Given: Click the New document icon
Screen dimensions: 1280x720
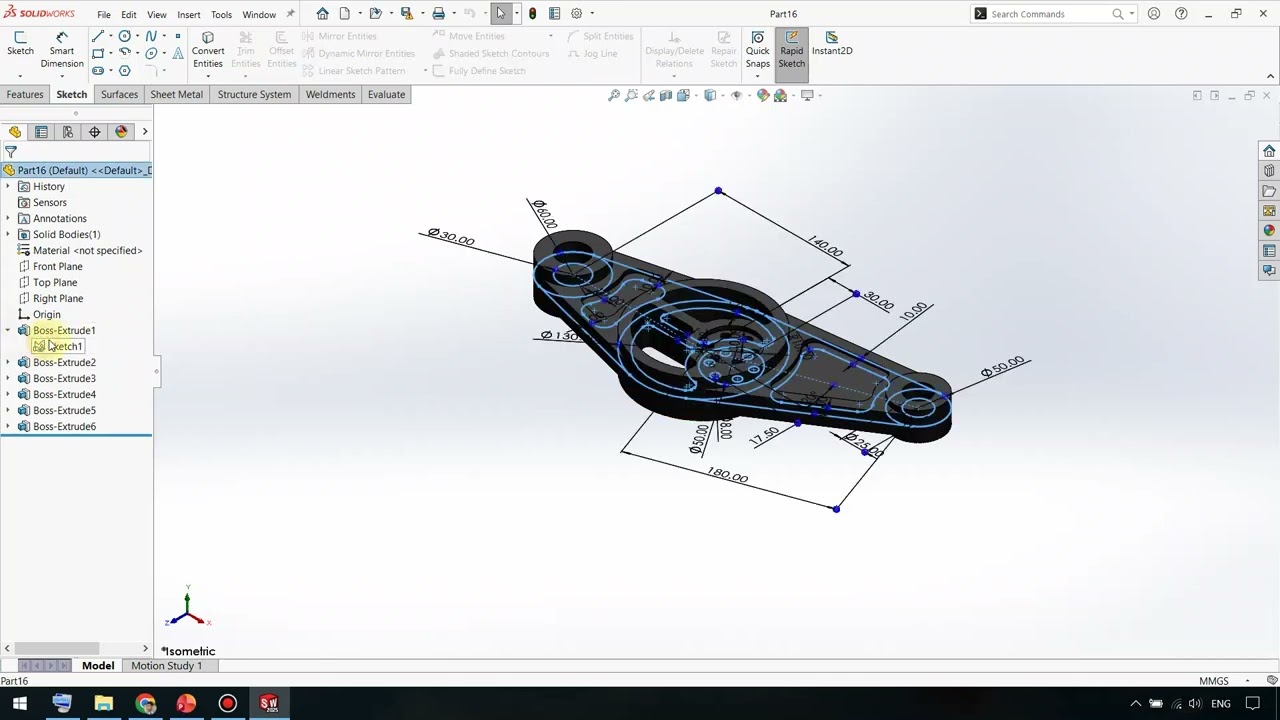Looking at the screenshot, I should 345,14.
